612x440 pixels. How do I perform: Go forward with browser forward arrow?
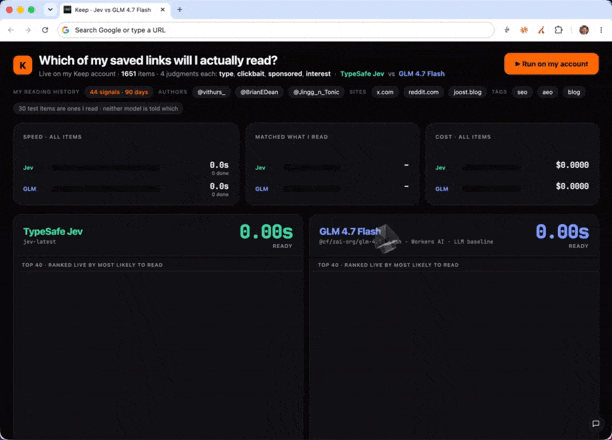(28, 30)
